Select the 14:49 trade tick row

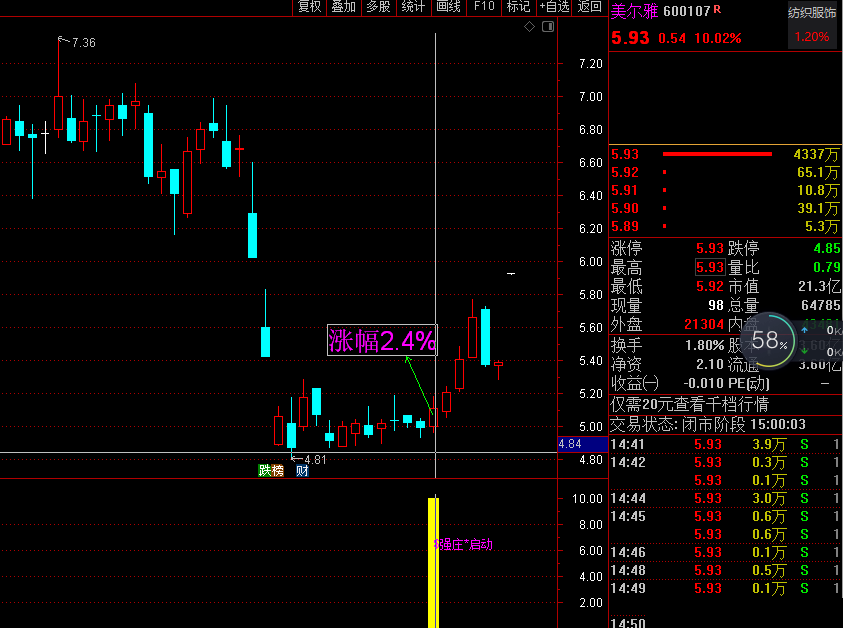[x=725, y=588]
